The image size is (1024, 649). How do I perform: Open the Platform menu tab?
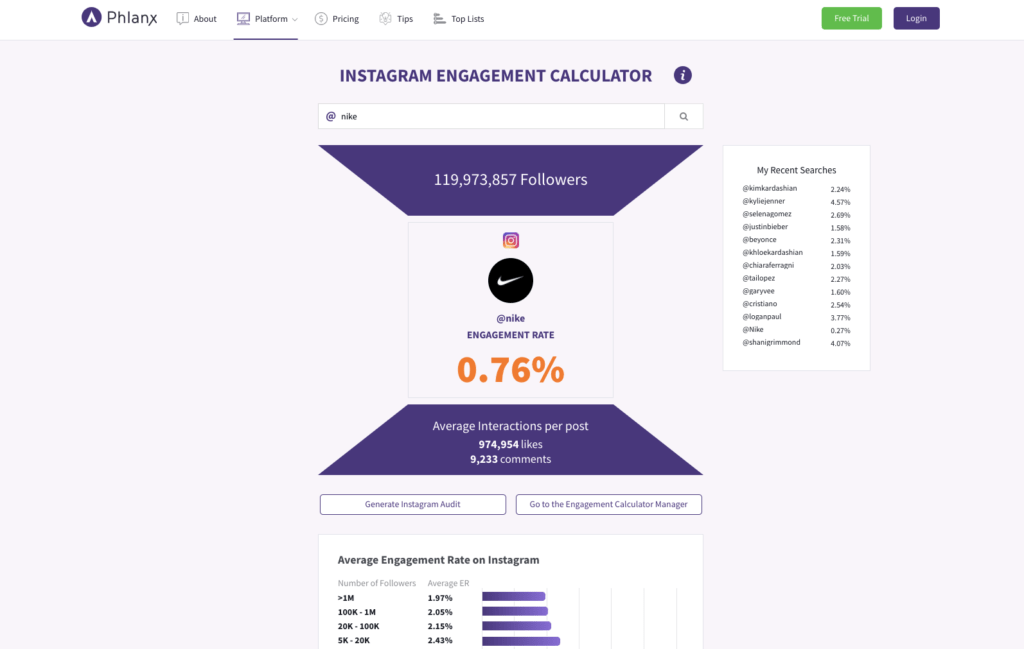coord(266,18)
